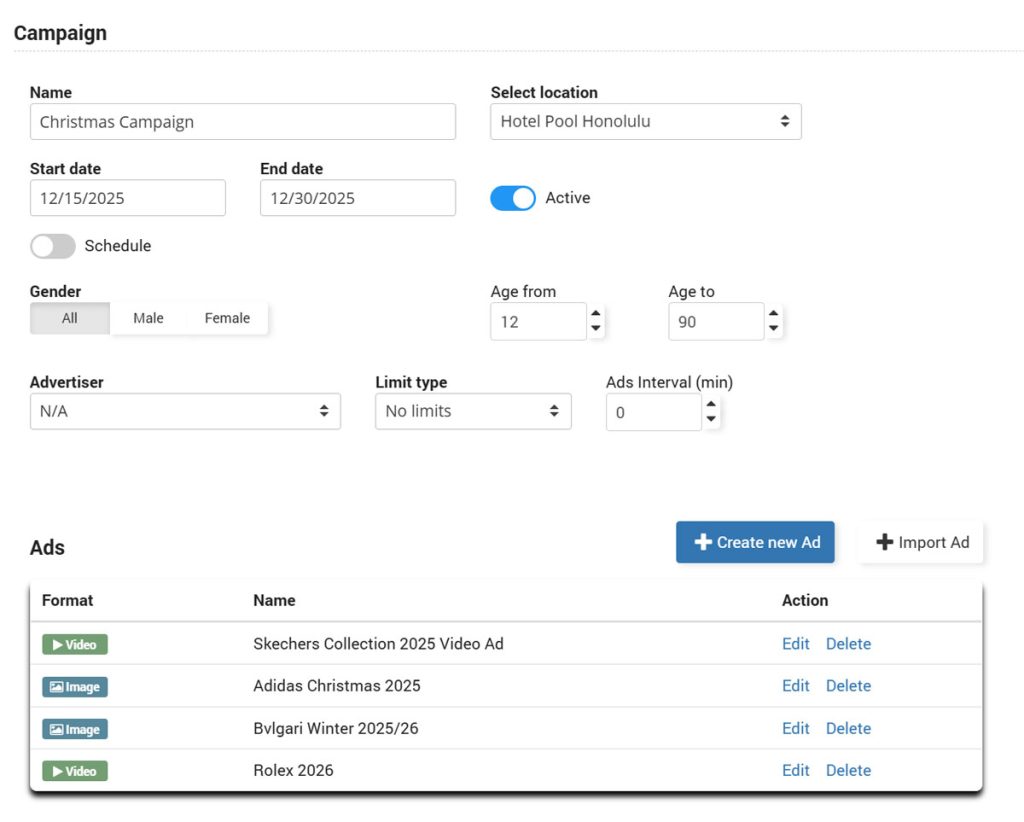Click the campaign Name input field
The height and width of the screenshot is (822, 1024).
point(242,122)
